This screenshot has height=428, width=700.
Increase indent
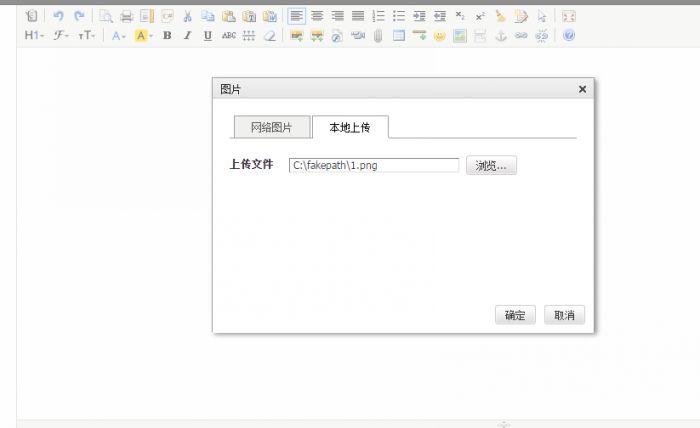[419, 16]
